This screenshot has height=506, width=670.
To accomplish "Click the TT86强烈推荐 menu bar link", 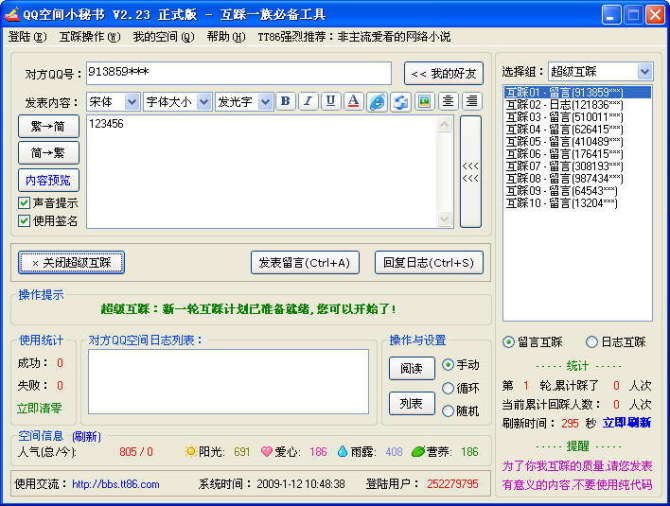I will pos(354,37).
